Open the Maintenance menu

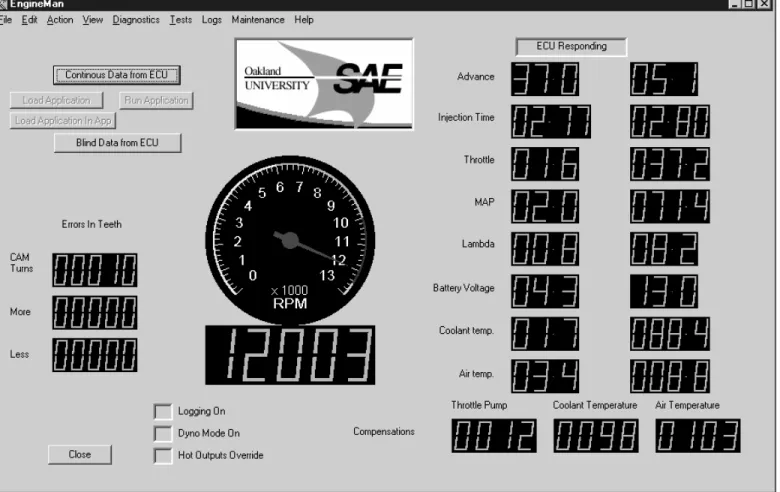click(x=258, y=20)
